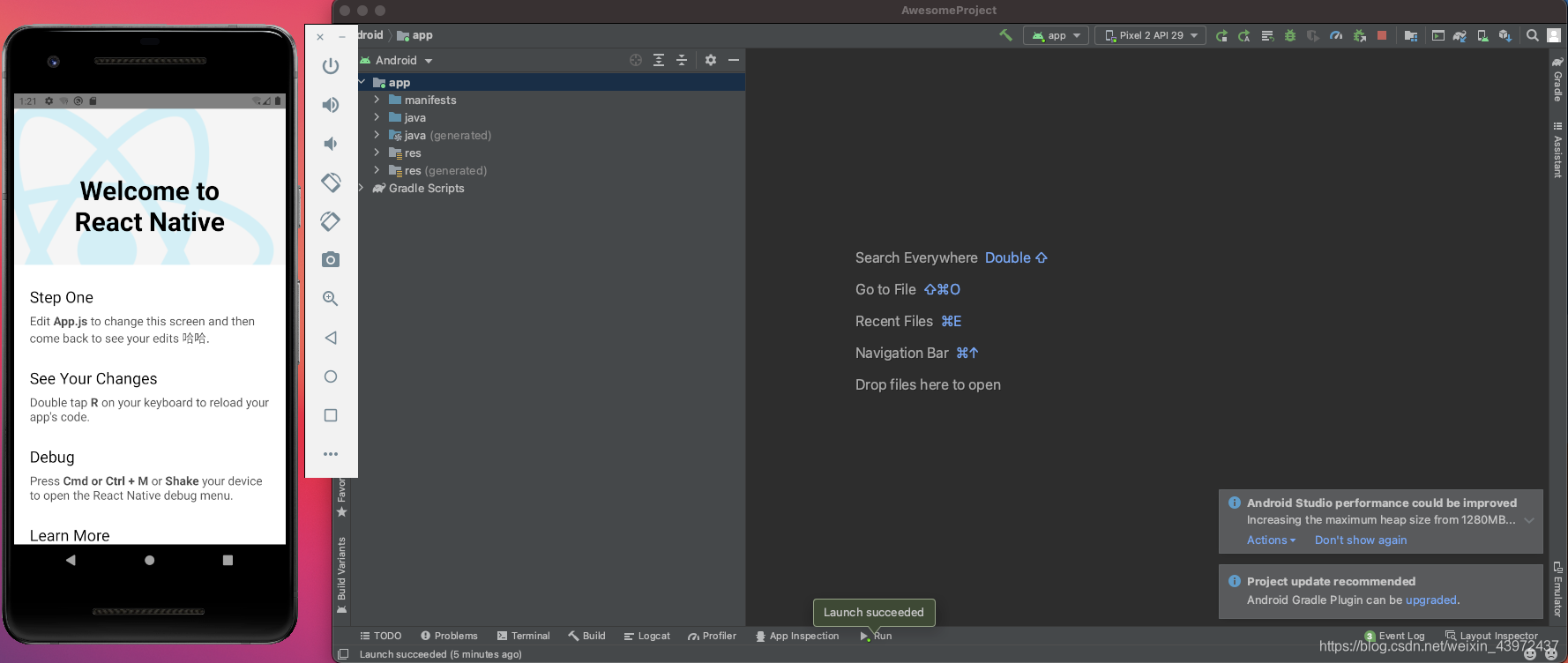The height and width of the screenshot is (663, 1568).
Task: Click Apply Changes and Restart Activity icon
Action: click(x=1244, y=36)
